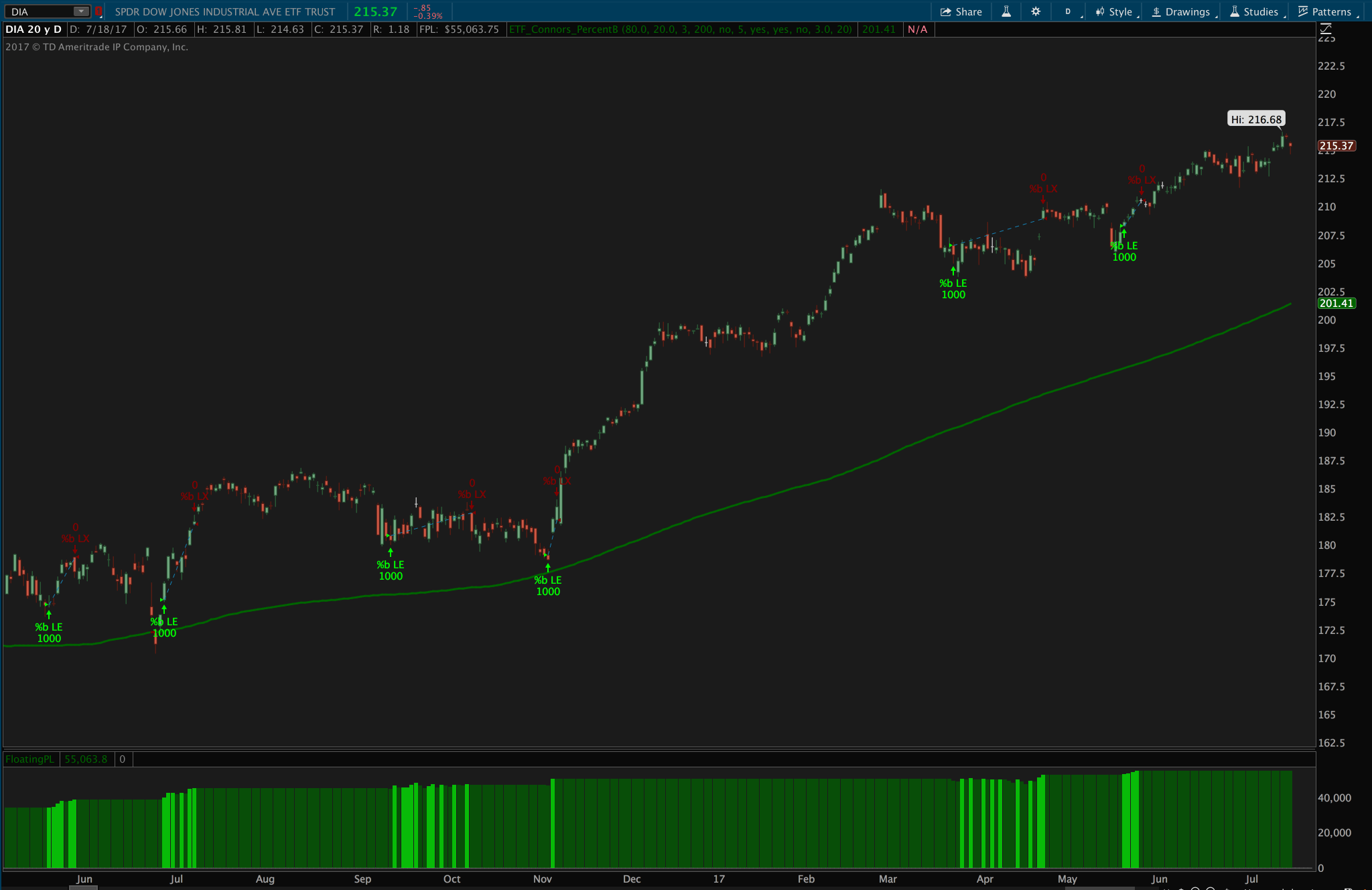Open the Edit studies beaker icon
Viewport: 1372px width, 890px height.
pyautogui.click(x=1006, y=11)
